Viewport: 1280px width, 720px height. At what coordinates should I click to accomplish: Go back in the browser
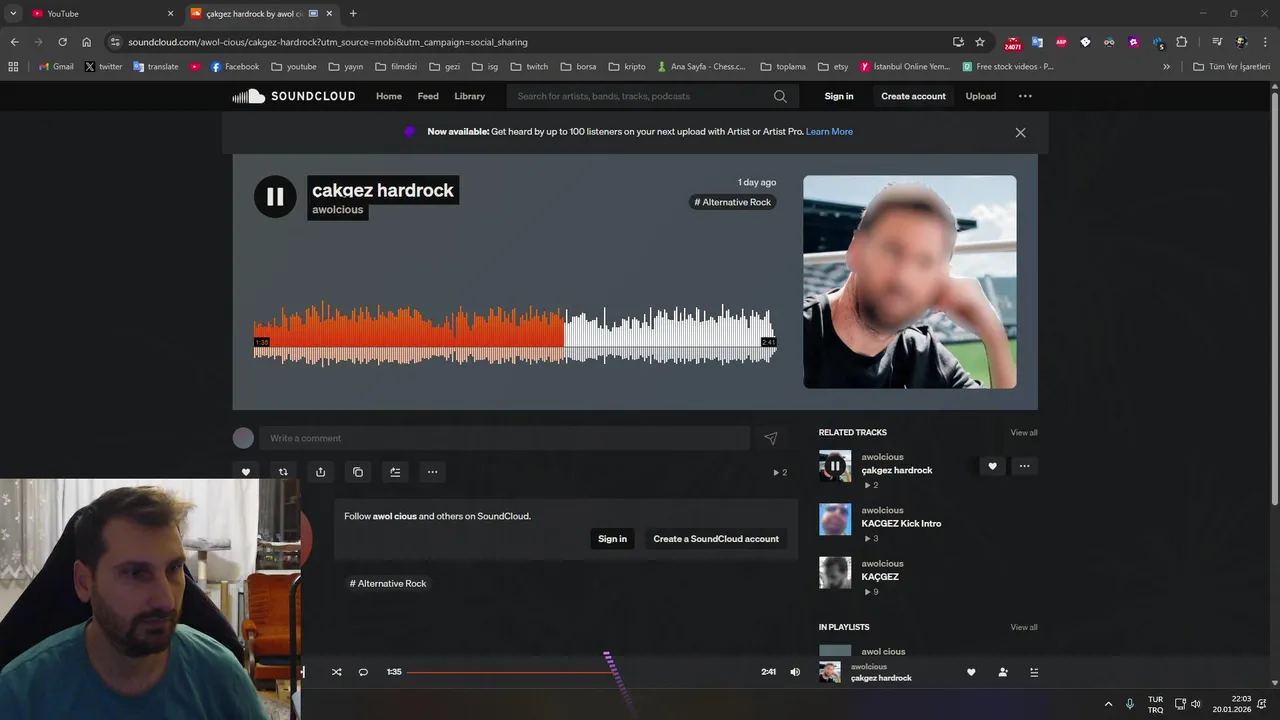click(14, 42)
